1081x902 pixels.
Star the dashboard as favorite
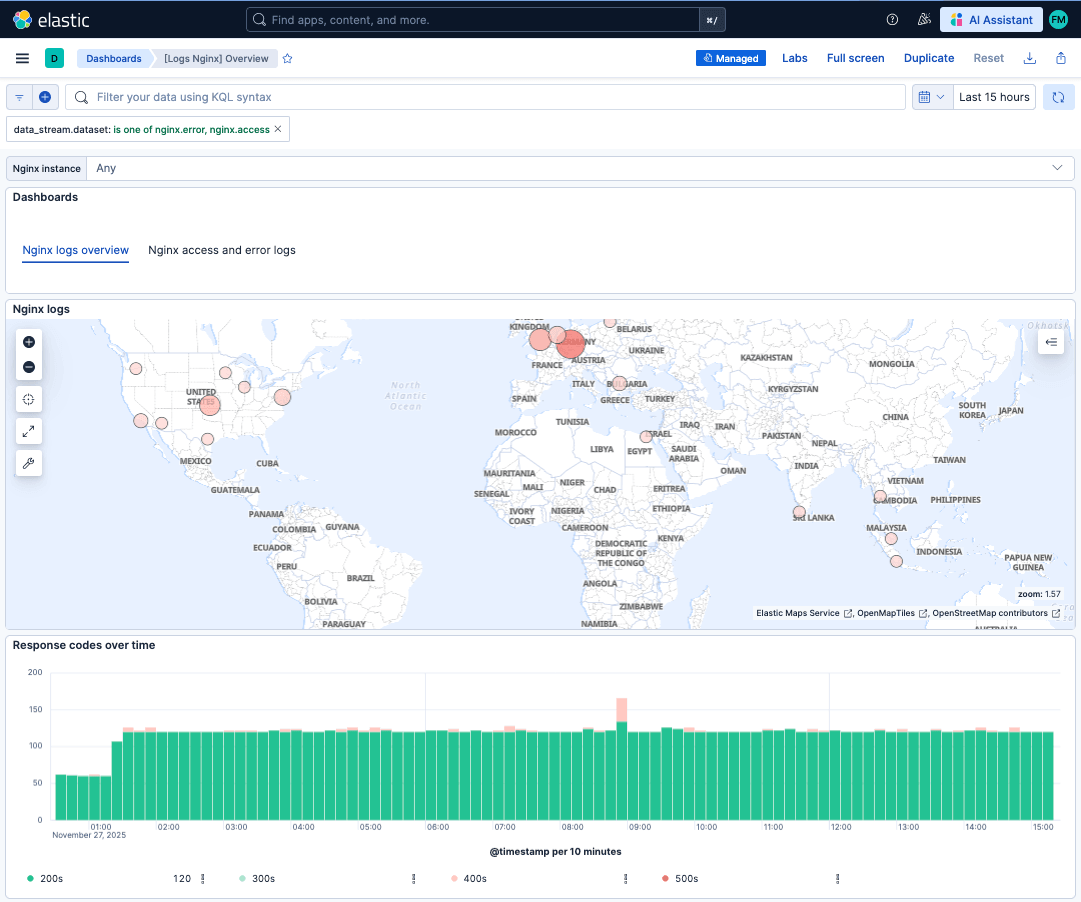point(287,59)
